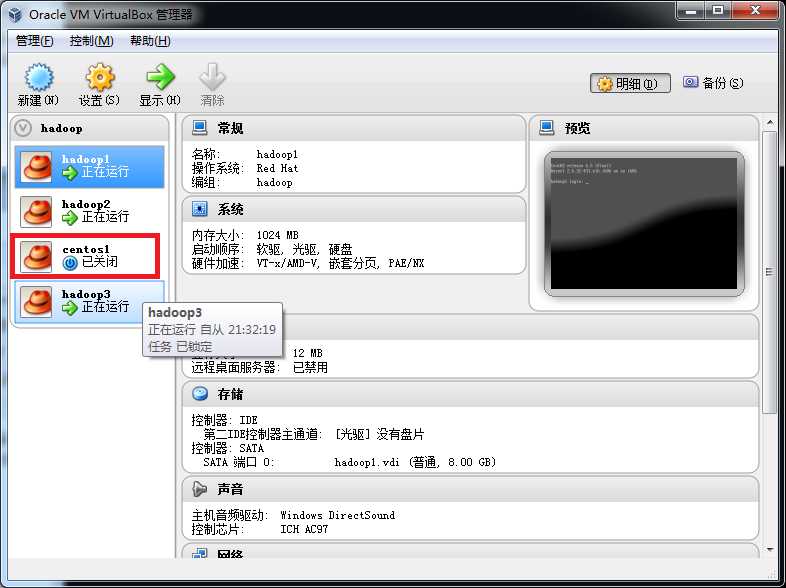Image resolution: width=786 pixels, height=588 pixels.
Task: Click the group value 'hadoop' in 常规
Action: point(274,182)
